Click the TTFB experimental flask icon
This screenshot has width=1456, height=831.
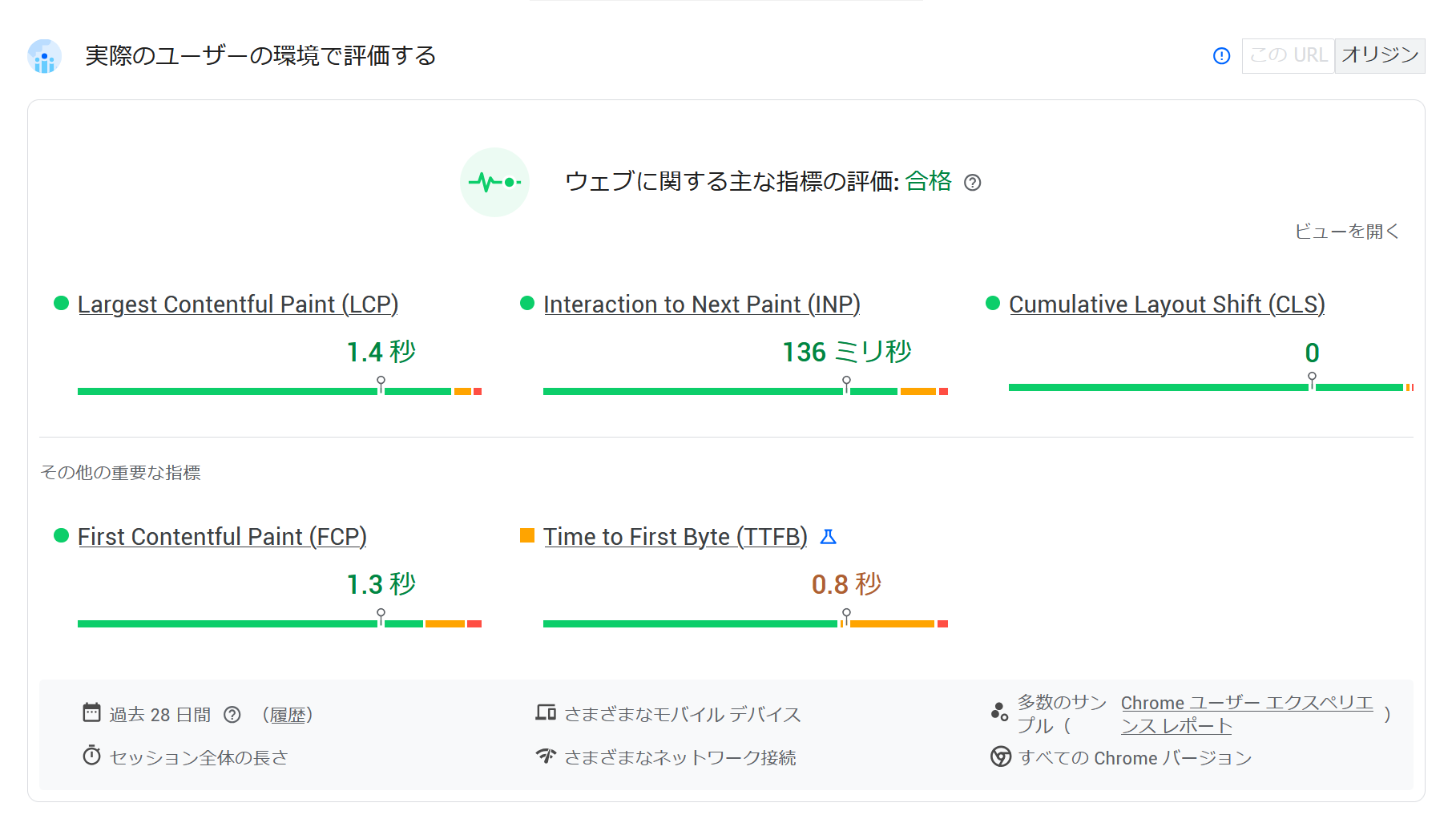pyautogui.click(x=829, y=537)
